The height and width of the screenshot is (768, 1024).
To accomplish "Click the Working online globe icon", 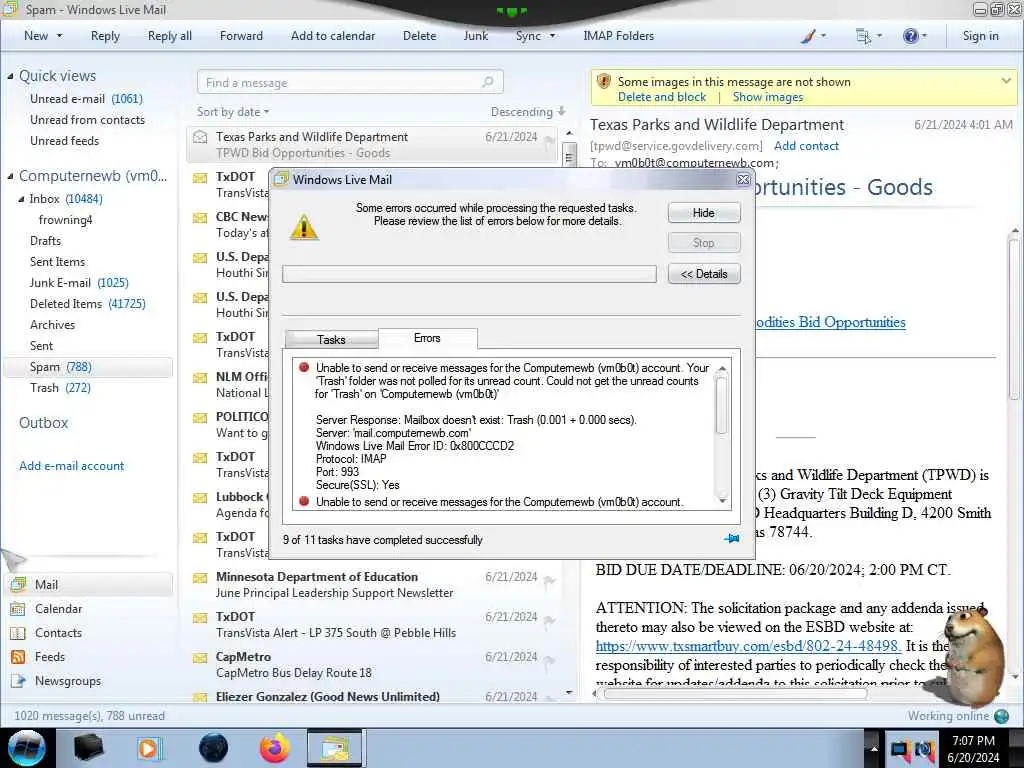I will coord(1001,716).
